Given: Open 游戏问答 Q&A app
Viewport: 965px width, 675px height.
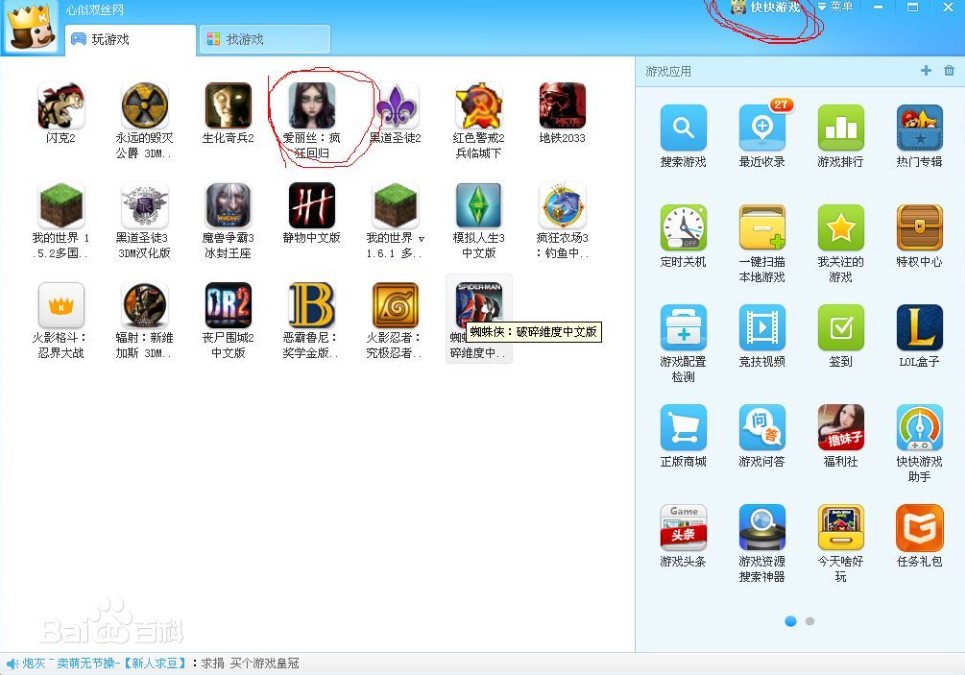Looking at the screenshot, I should pos(762,427).
